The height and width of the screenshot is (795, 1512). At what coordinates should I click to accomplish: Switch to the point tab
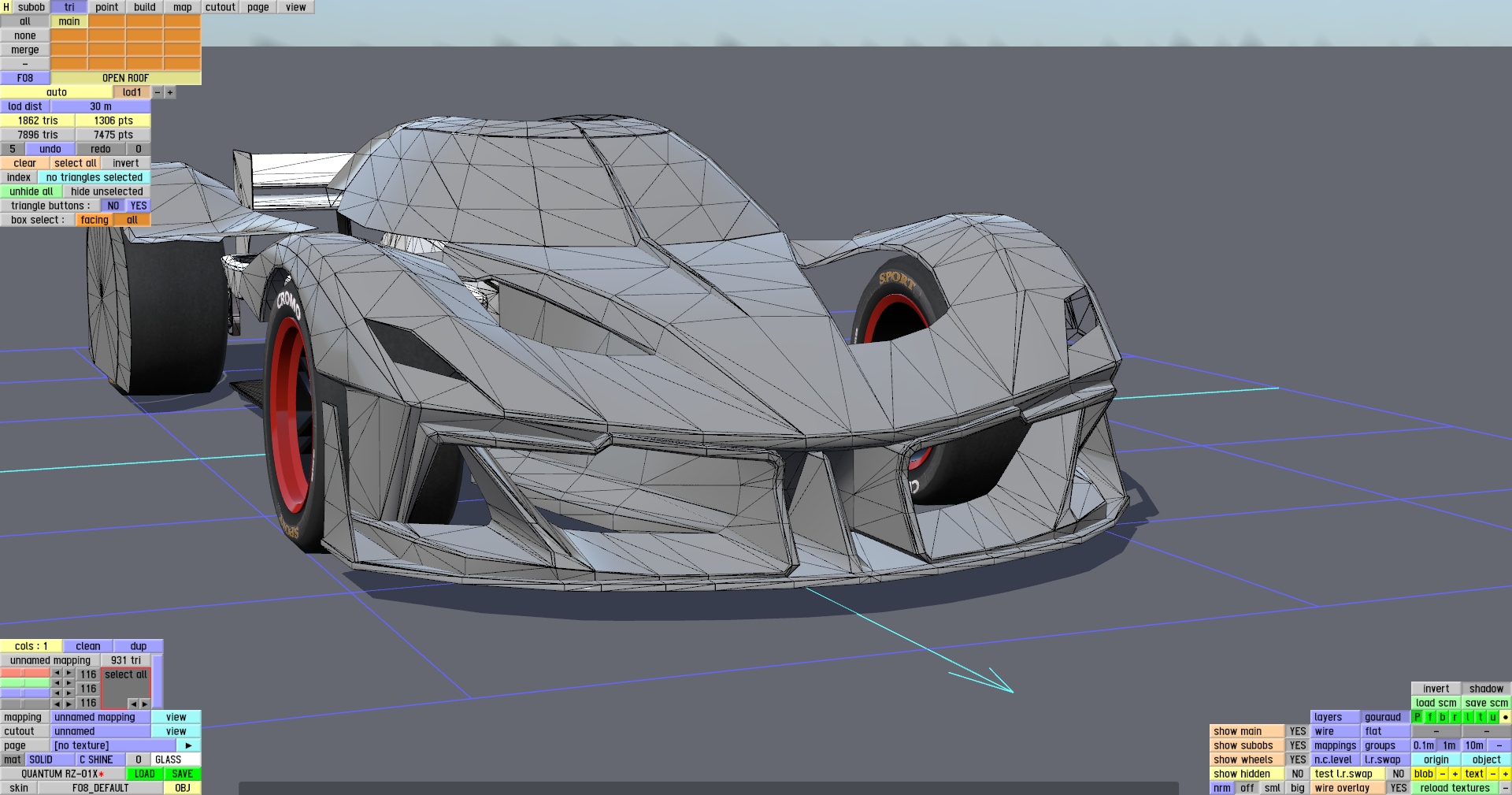pyautogui.click(x=107, y=7)
